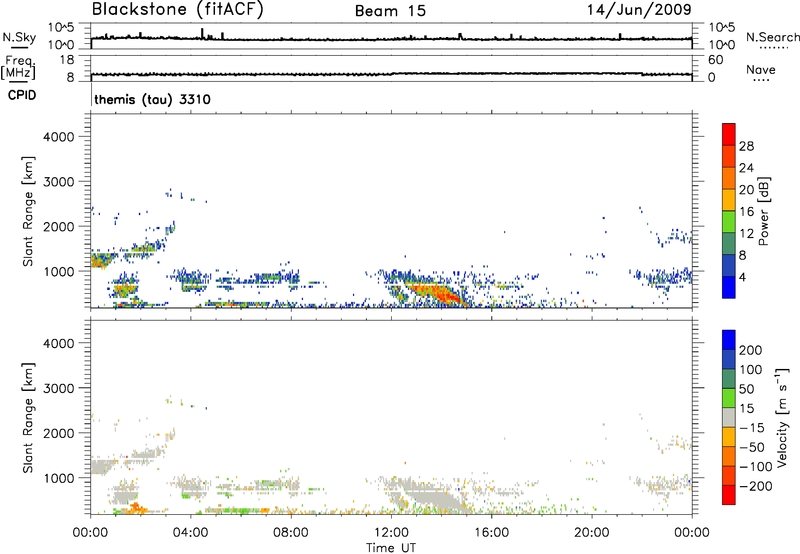Click the '12:00' time axis label
Viewport: 800px width, 554px height.
tap(391, 533)
